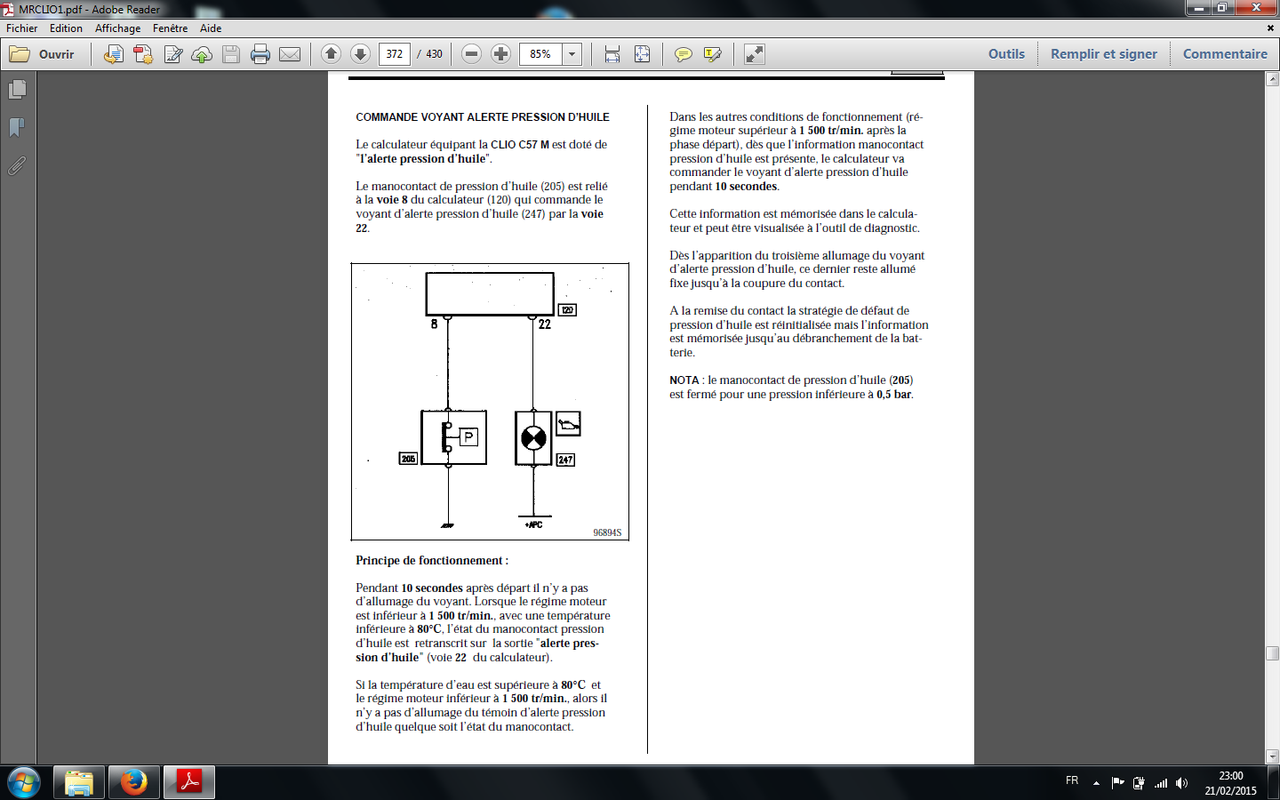Click the zoom percentage field showing 85%
1280x800 pixels.
click(541, 54)
